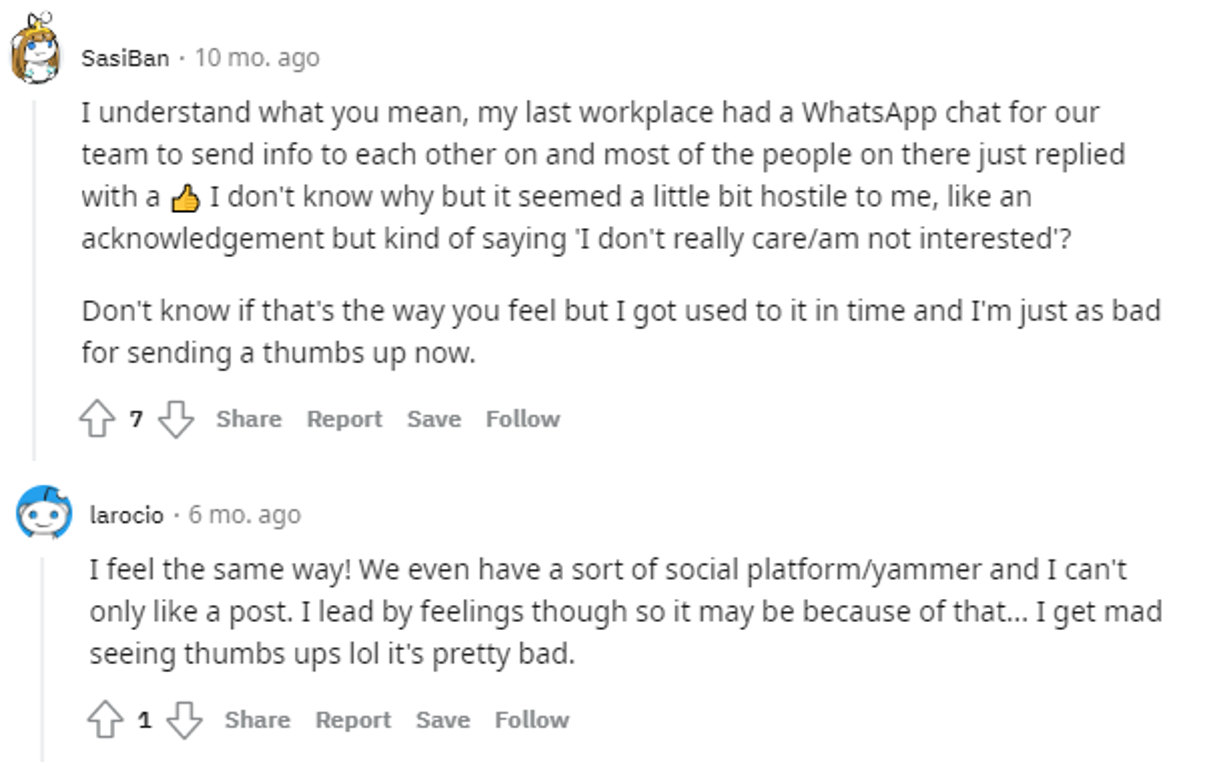1219x774 pixels.
Task: Upvote SasiBan's comment
Action: point(97,419)
